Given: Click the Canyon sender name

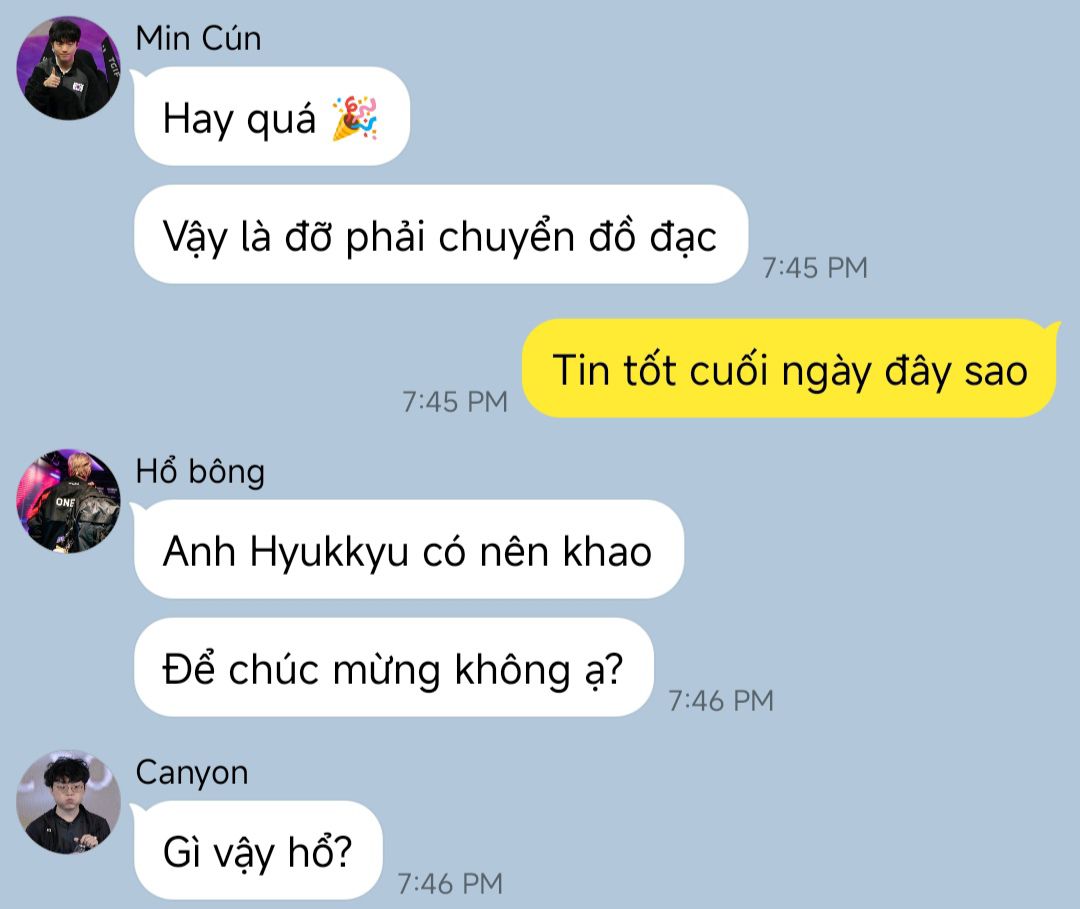Looking at the screenshot, I should tap(191, 773).
